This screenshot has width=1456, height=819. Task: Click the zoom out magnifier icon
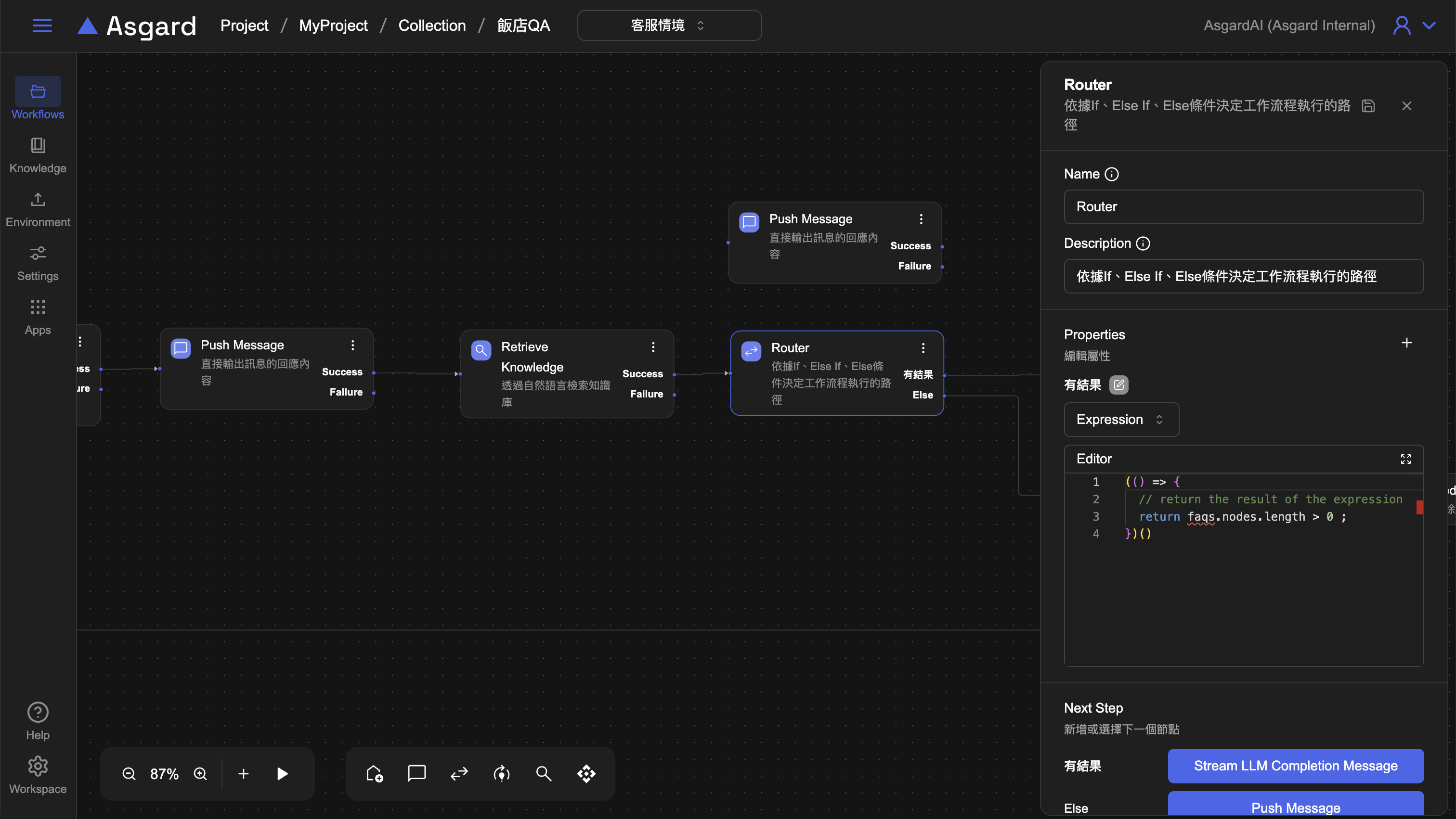pyautogui.click(x=129, y=773)
